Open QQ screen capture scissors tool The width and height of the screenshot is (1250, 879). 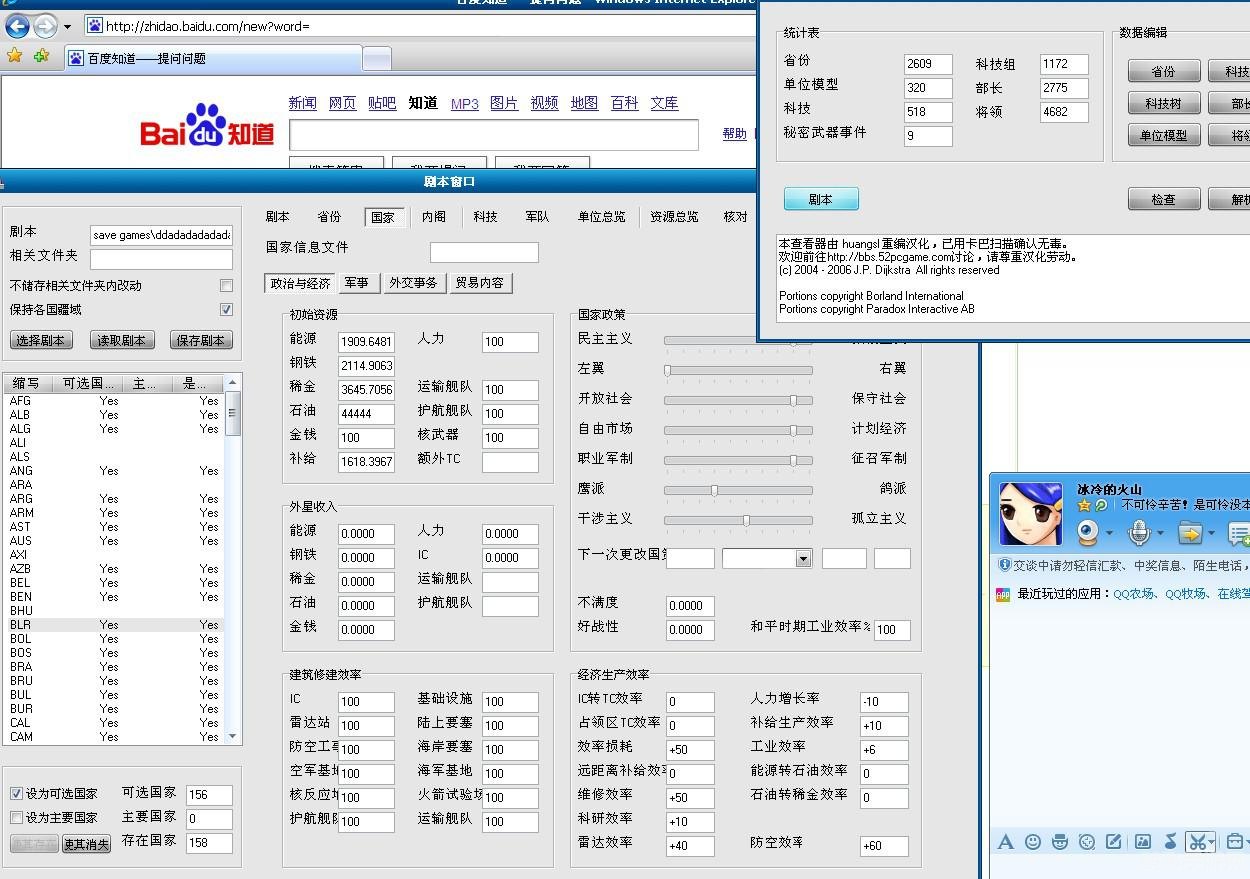coord(1197,842)
